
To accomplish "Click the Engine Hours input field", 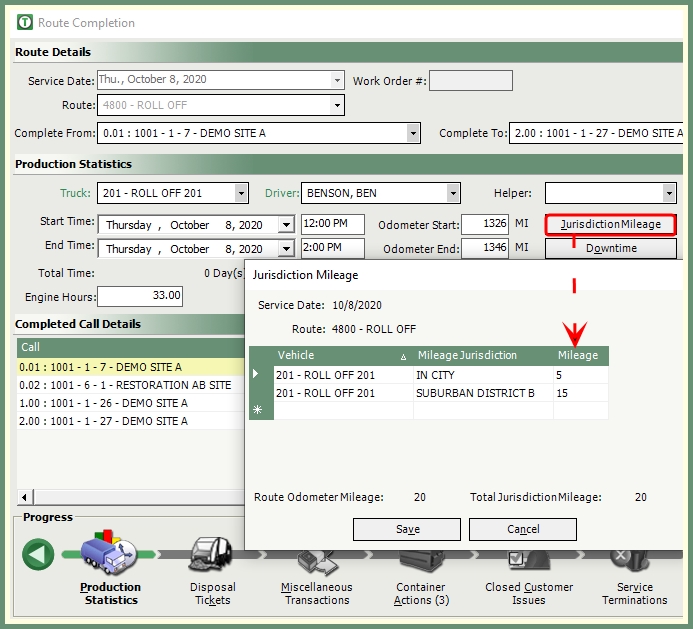I will click(141, 296).
